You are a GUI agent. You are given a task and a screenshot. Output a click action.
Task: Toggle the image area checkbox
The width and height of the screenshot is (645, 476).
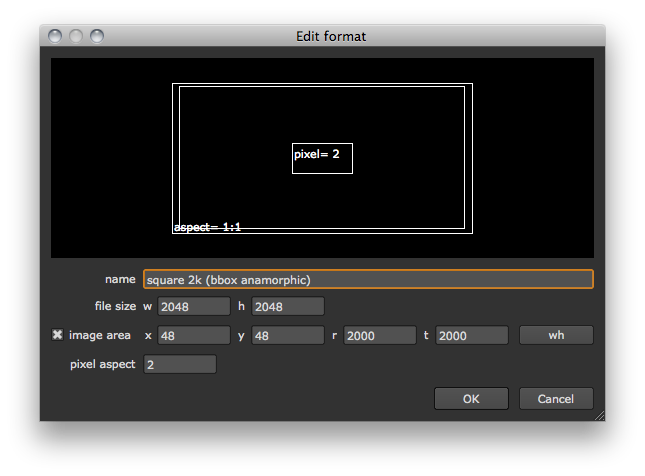click(x=57, y=335)
